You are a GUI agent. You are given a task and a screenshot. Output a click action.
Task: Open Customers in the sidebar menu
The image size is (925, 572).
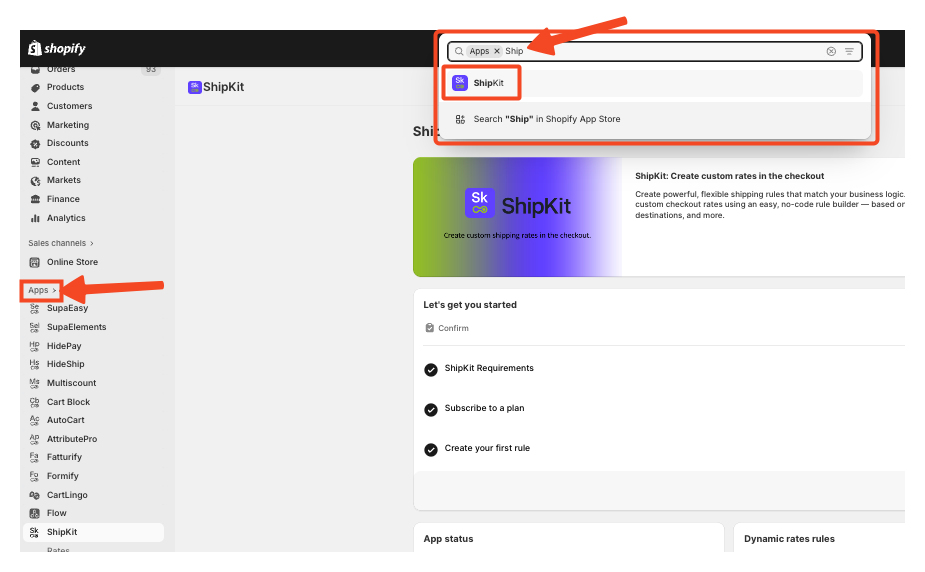coord(69,106)
